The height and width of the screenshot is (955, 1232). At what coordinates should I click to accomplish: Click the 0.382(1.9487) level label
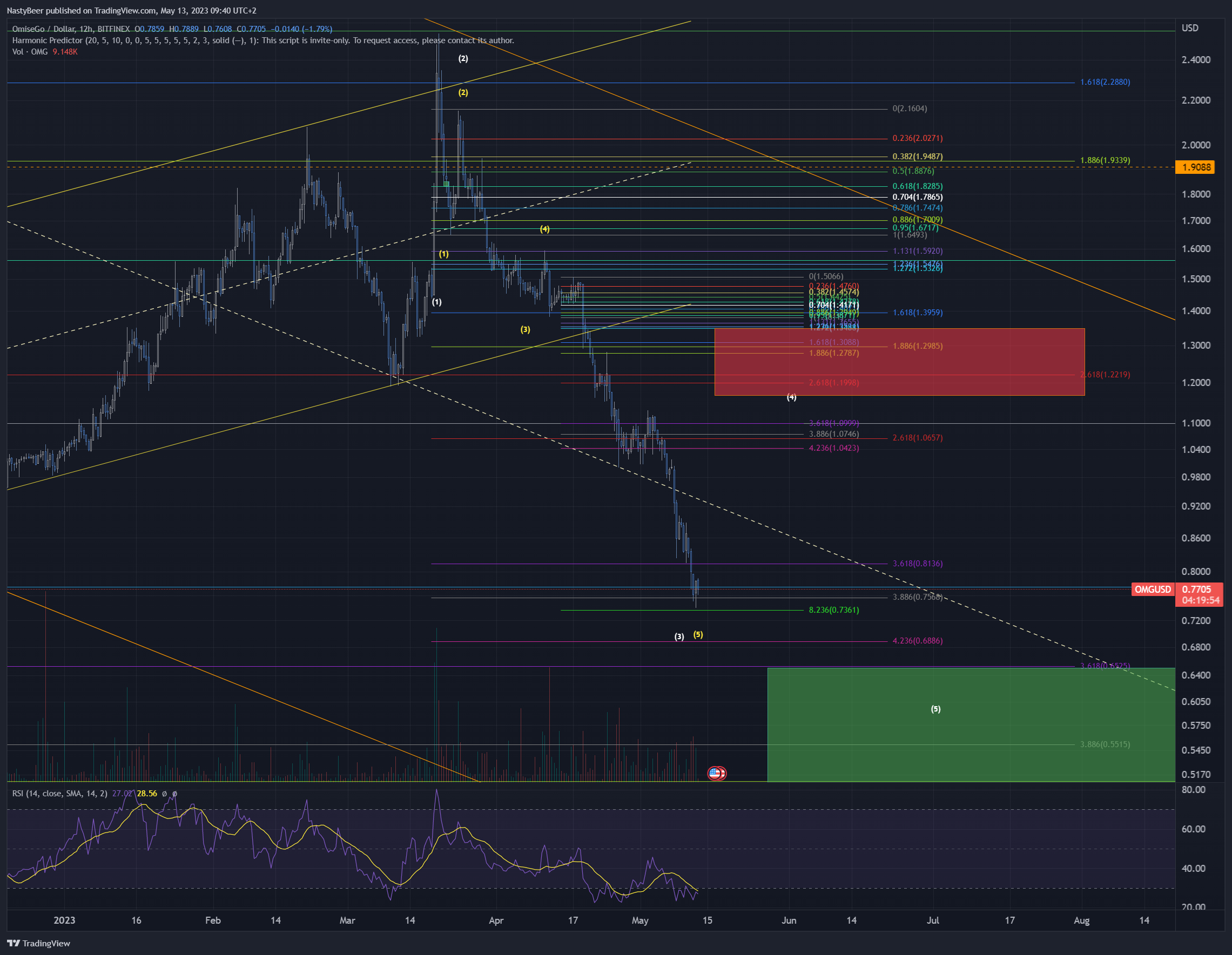click(917, 156)
